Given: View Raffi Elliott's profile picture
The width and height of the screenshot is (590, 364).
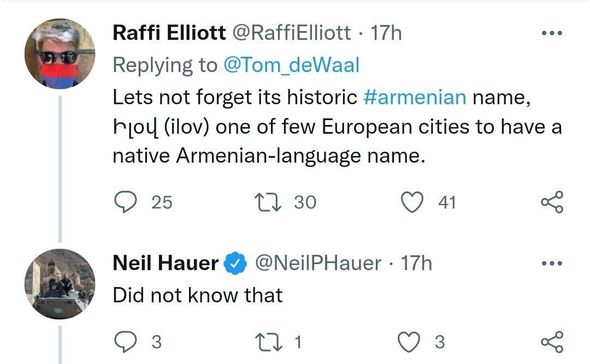Looking at the screenshot, I should tap(60, 53).
